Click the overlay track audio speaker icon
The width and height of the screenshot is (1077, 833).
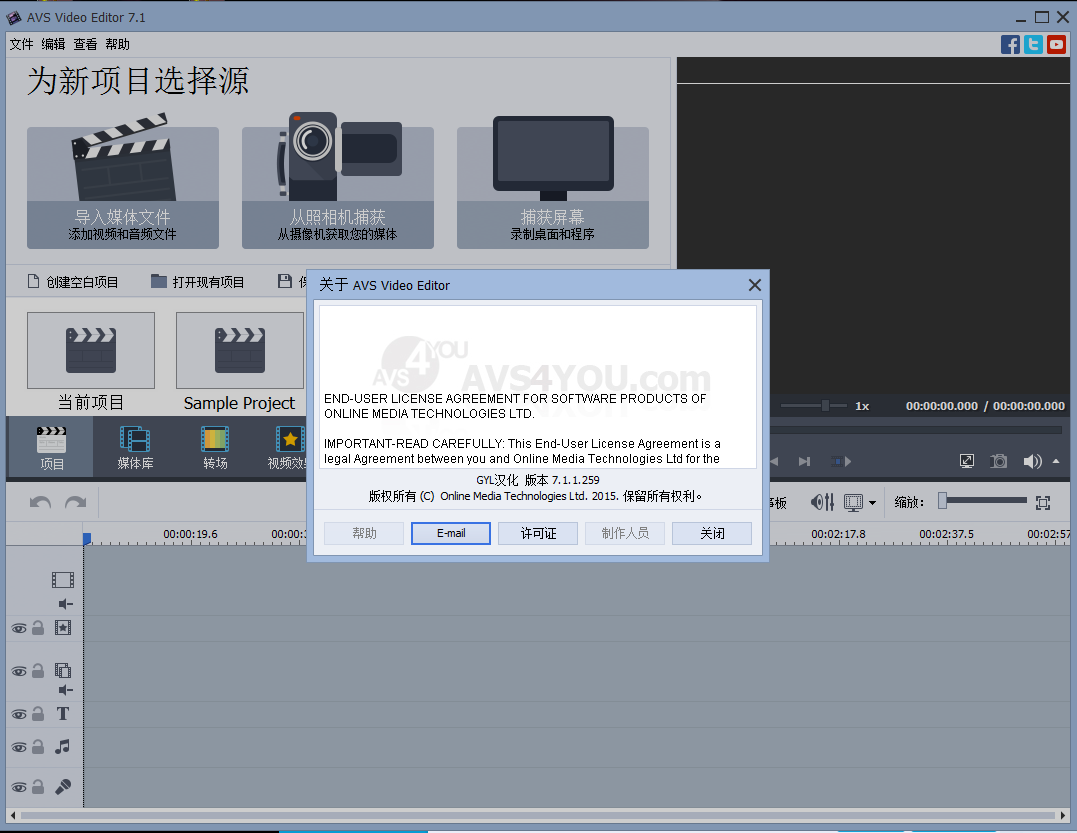pos(66,690)
